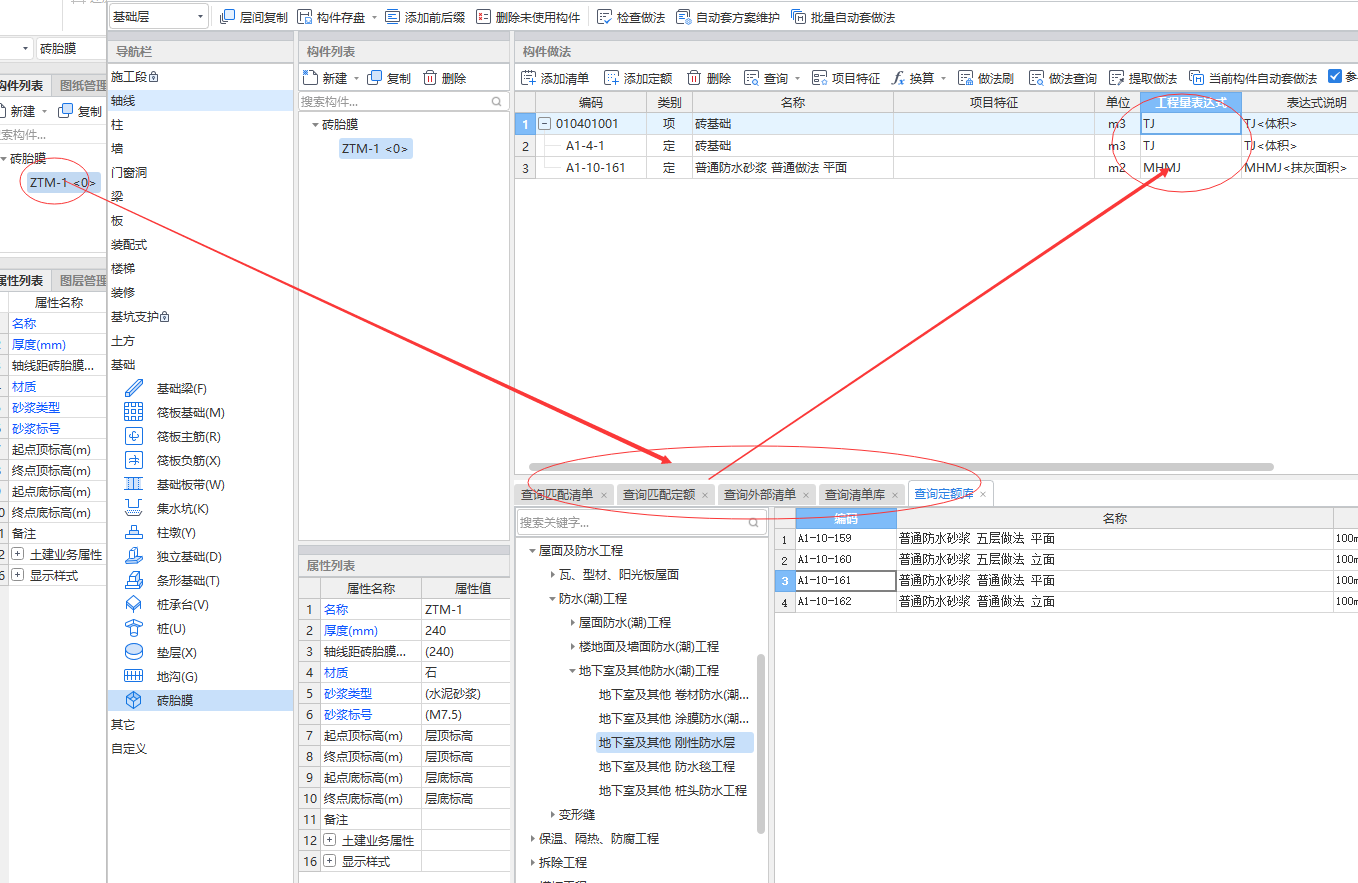The width and height of the screenshot is (1358, 883).
Task: Click the 层间复制 toolbar icon
Action: [x=227, y=17]
